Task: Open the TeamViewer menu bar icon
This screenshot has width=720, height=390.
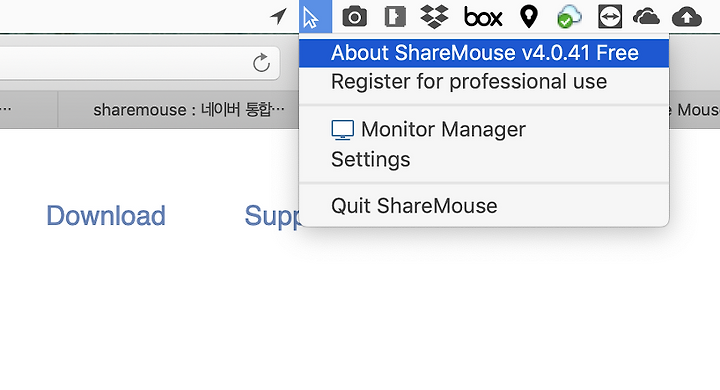Action: pos(610,17)
